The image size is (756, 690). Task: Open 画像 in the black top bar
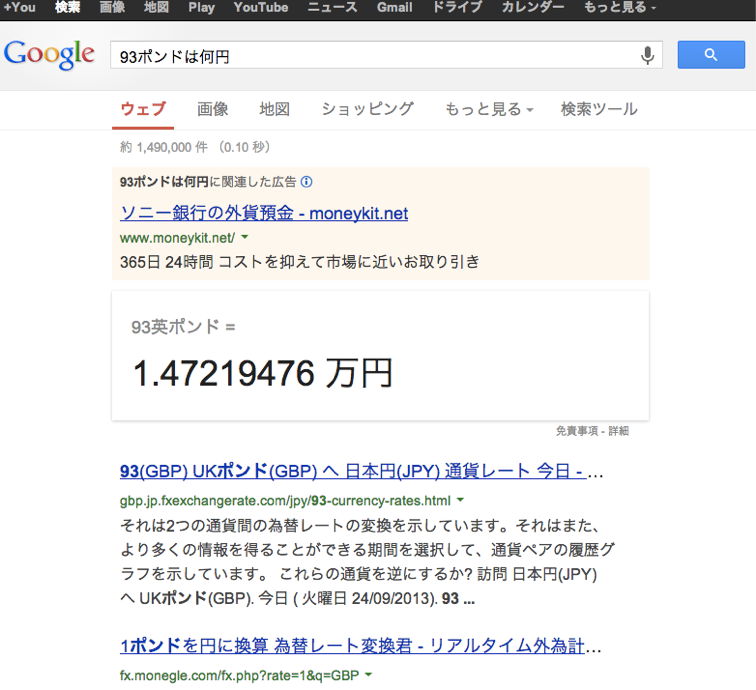click(112, 7)
